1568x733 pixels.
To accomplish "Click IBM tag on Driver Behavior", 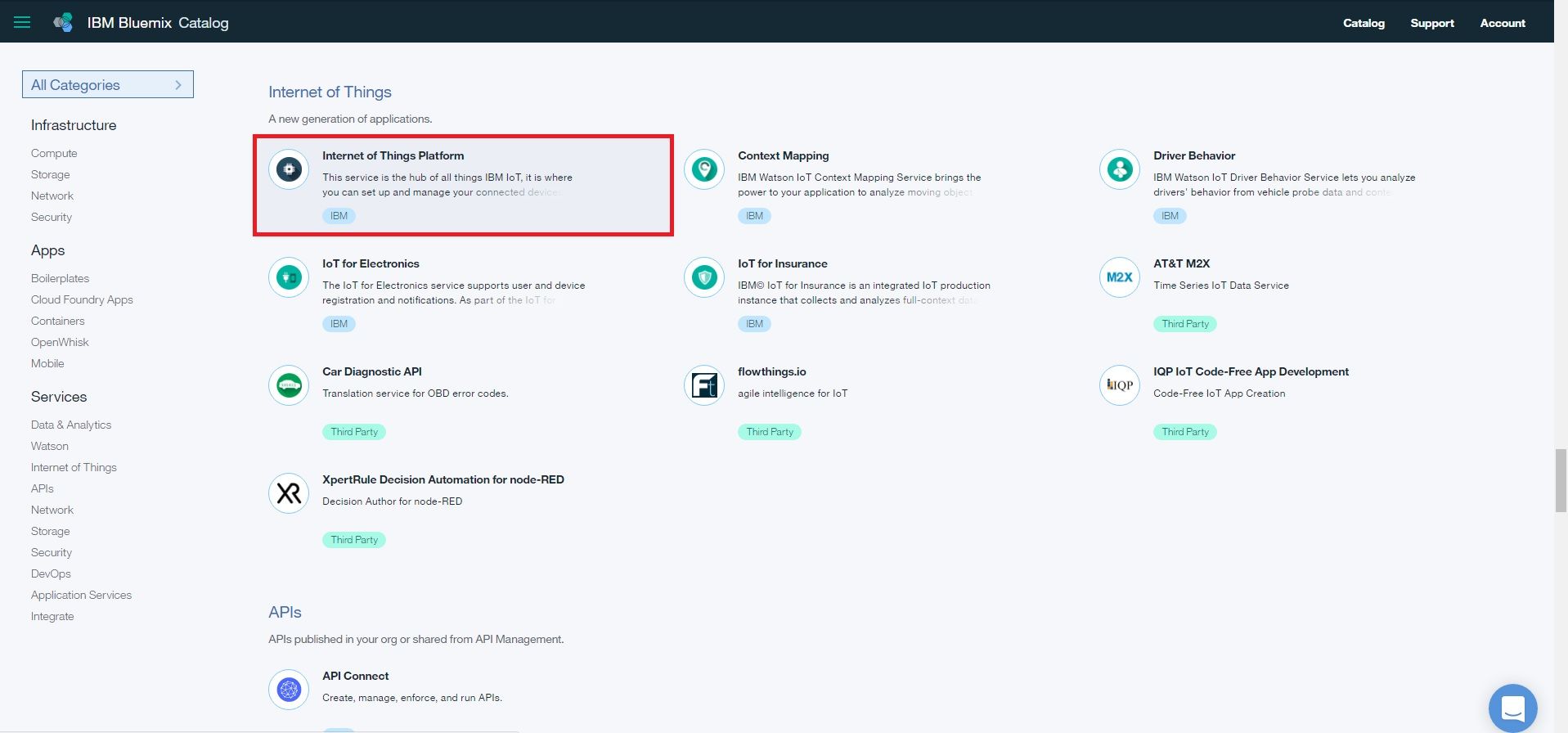I will 1170,216.
